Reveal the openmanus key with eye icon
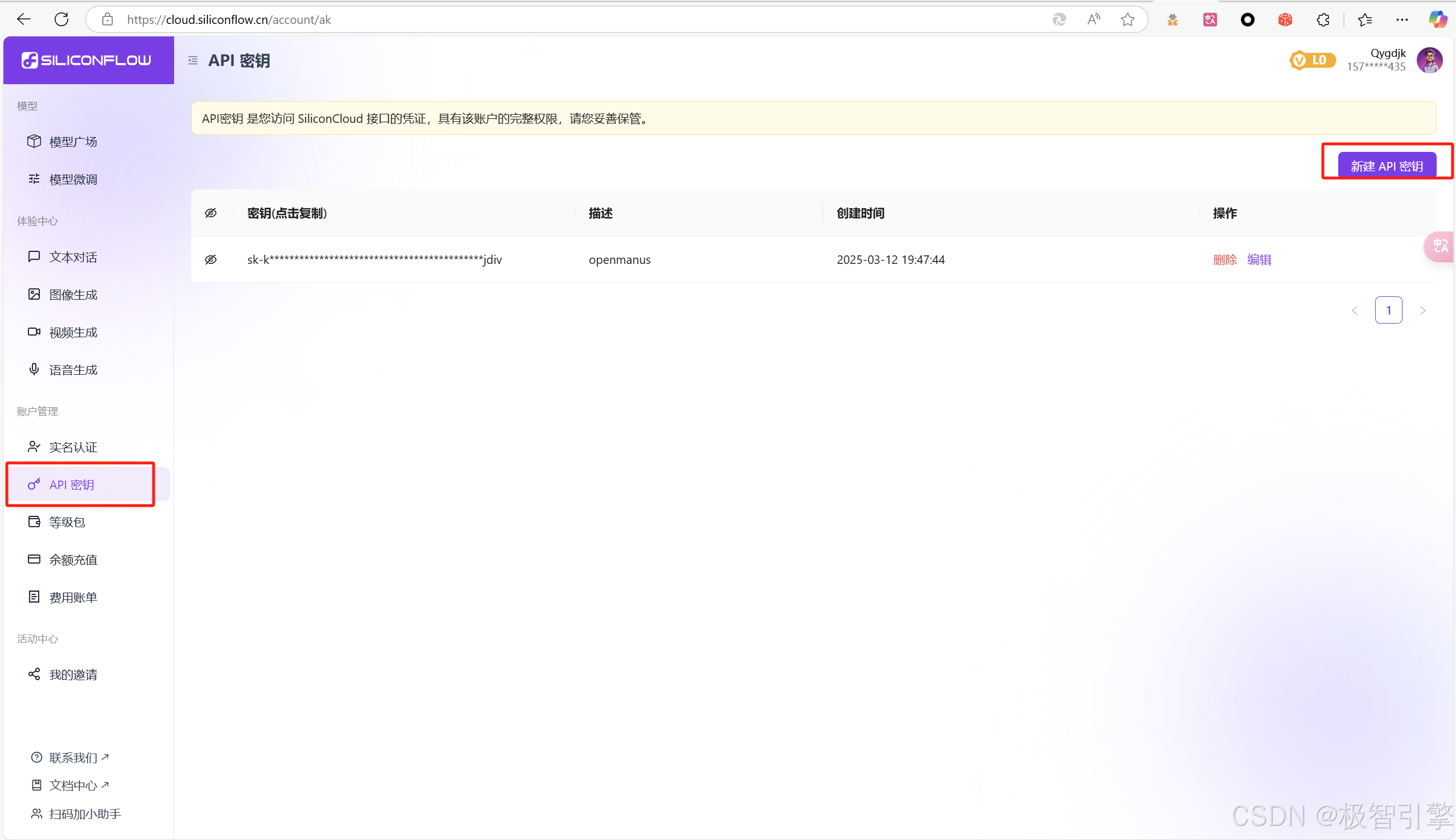This screenshot has height=840, width=1456. pos(211,259)
